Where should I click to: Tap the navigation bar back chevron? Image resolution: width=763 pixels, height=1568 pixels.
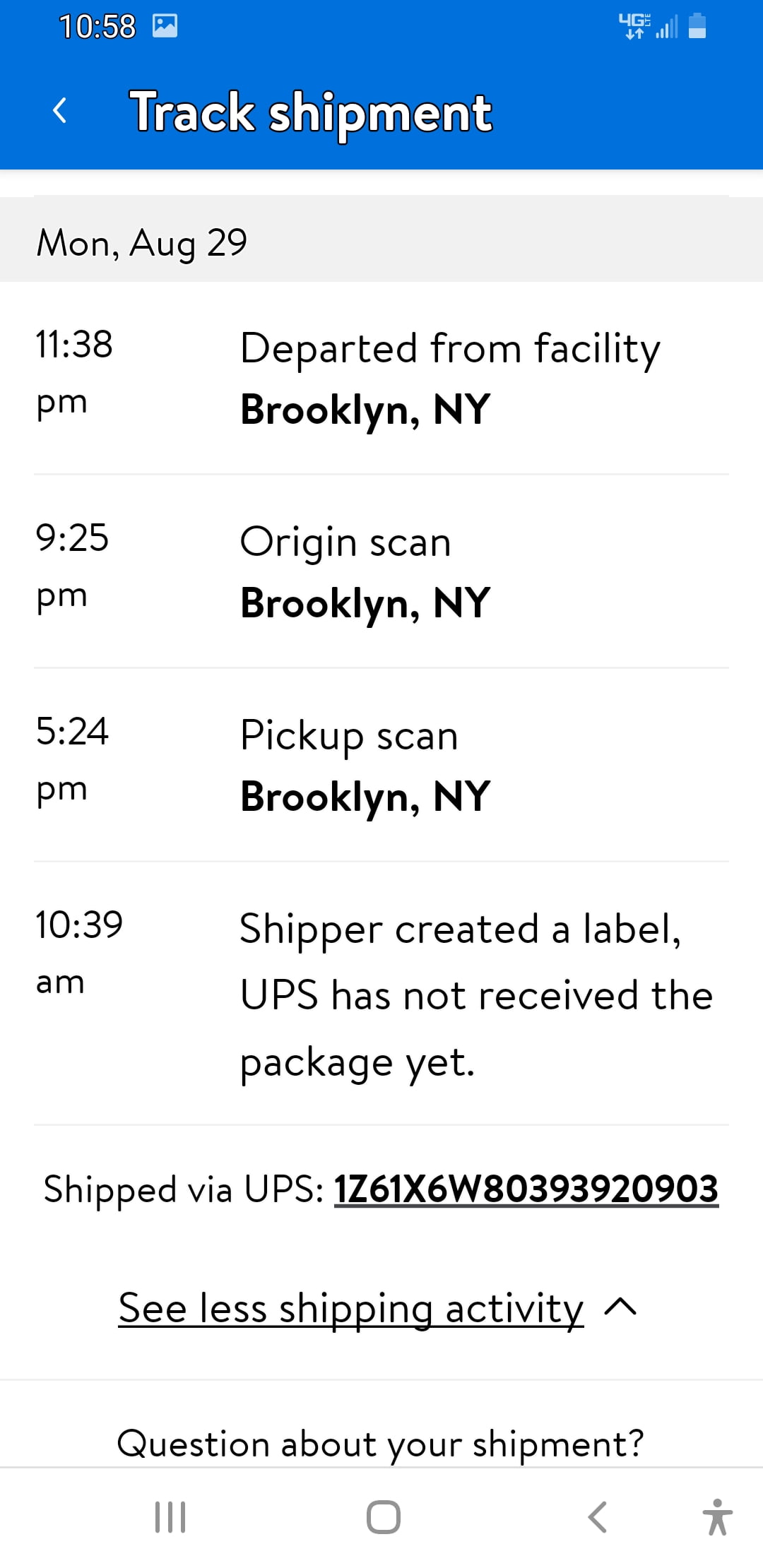[598, 1516]
